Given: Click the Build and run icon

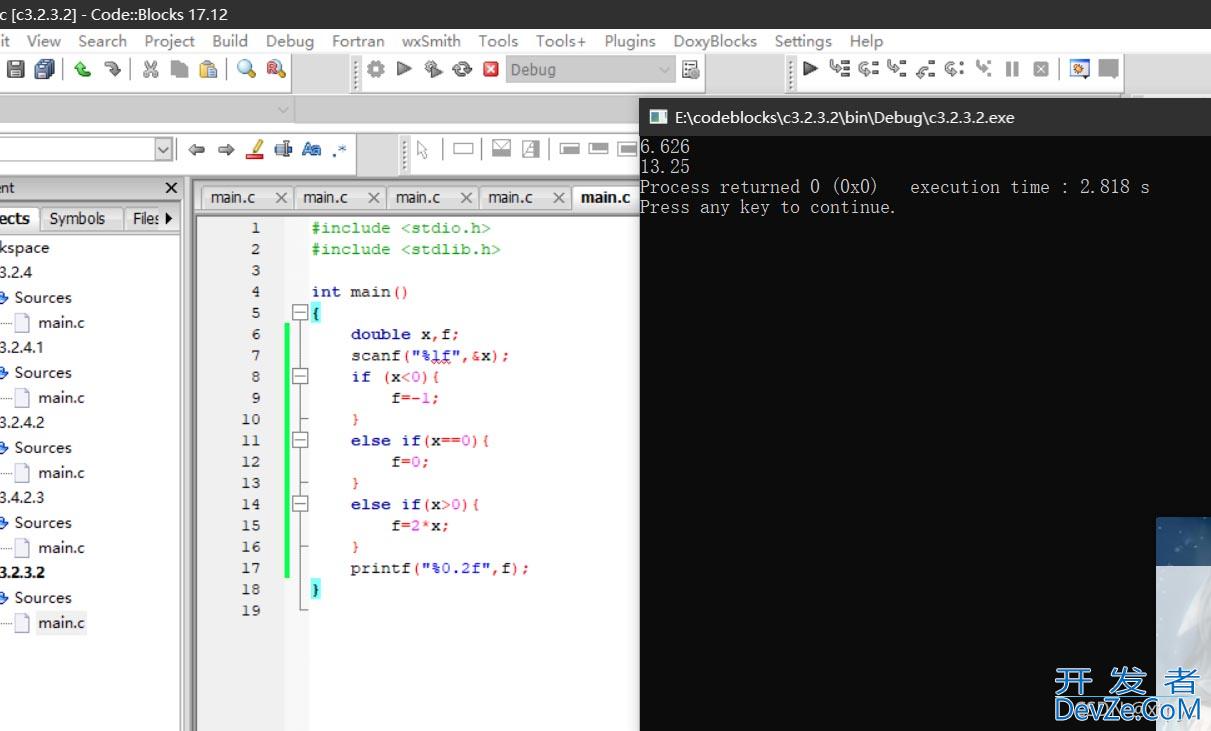Looking at the screenshot, I should 433,69.
